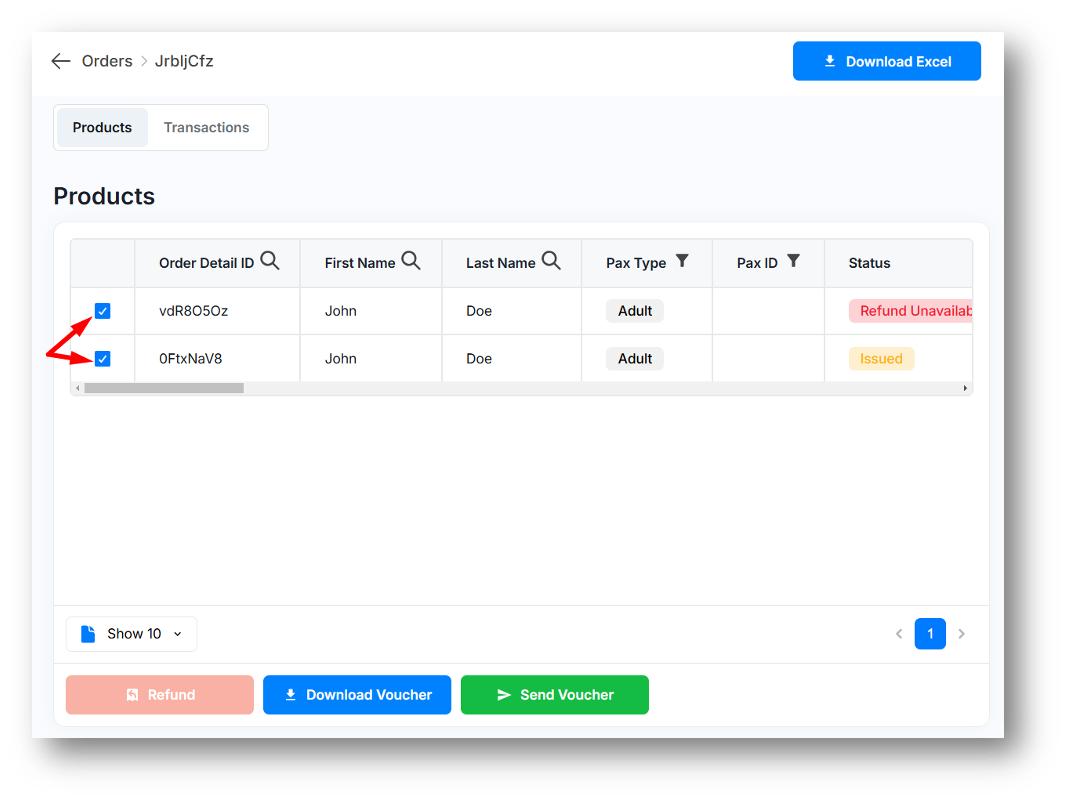Open the Pax Type filter funnel

(682, 261)
